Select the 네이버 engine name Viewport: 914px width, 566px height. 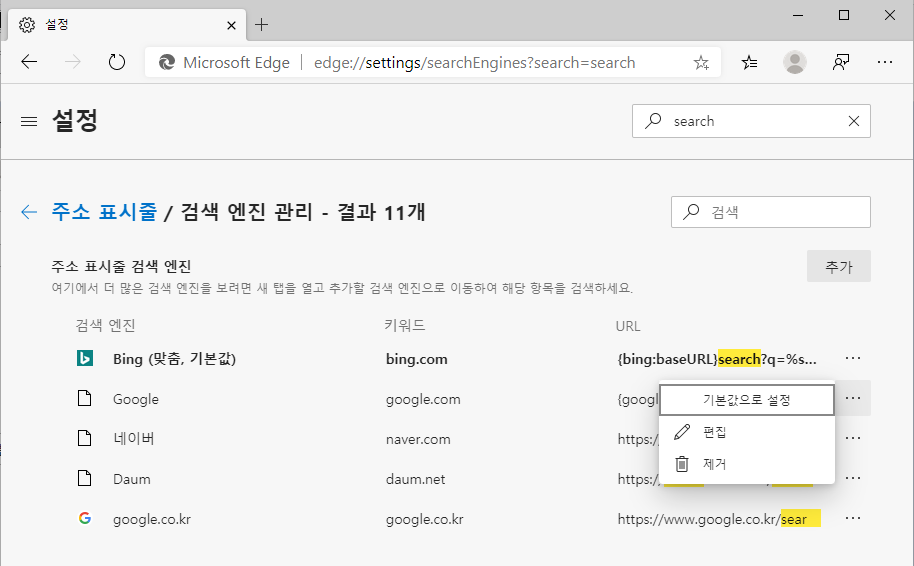point(133,438)
